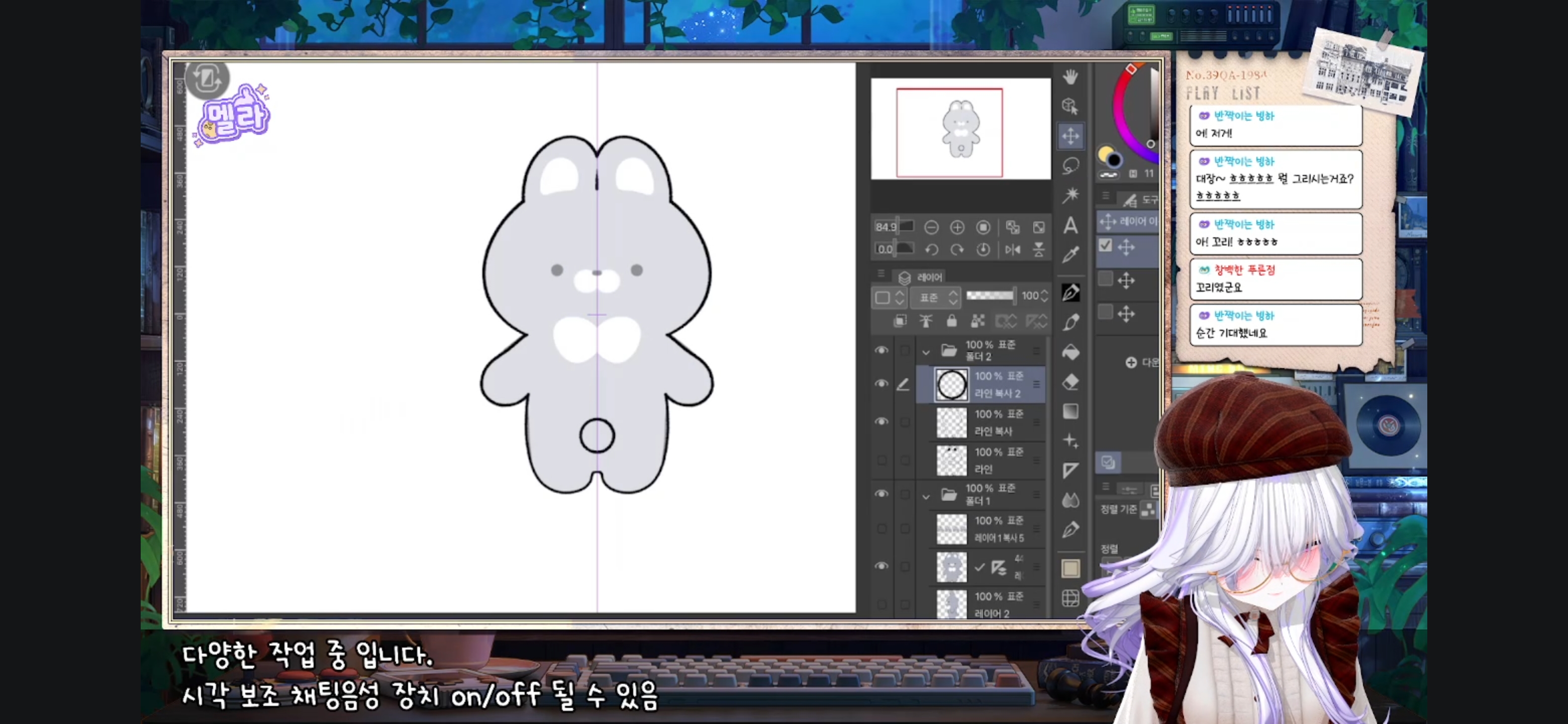Viewport: 1568px width, 724px height.
Task: Hide the 폴더 1 folder layer
Action: [x=881, y=494]
